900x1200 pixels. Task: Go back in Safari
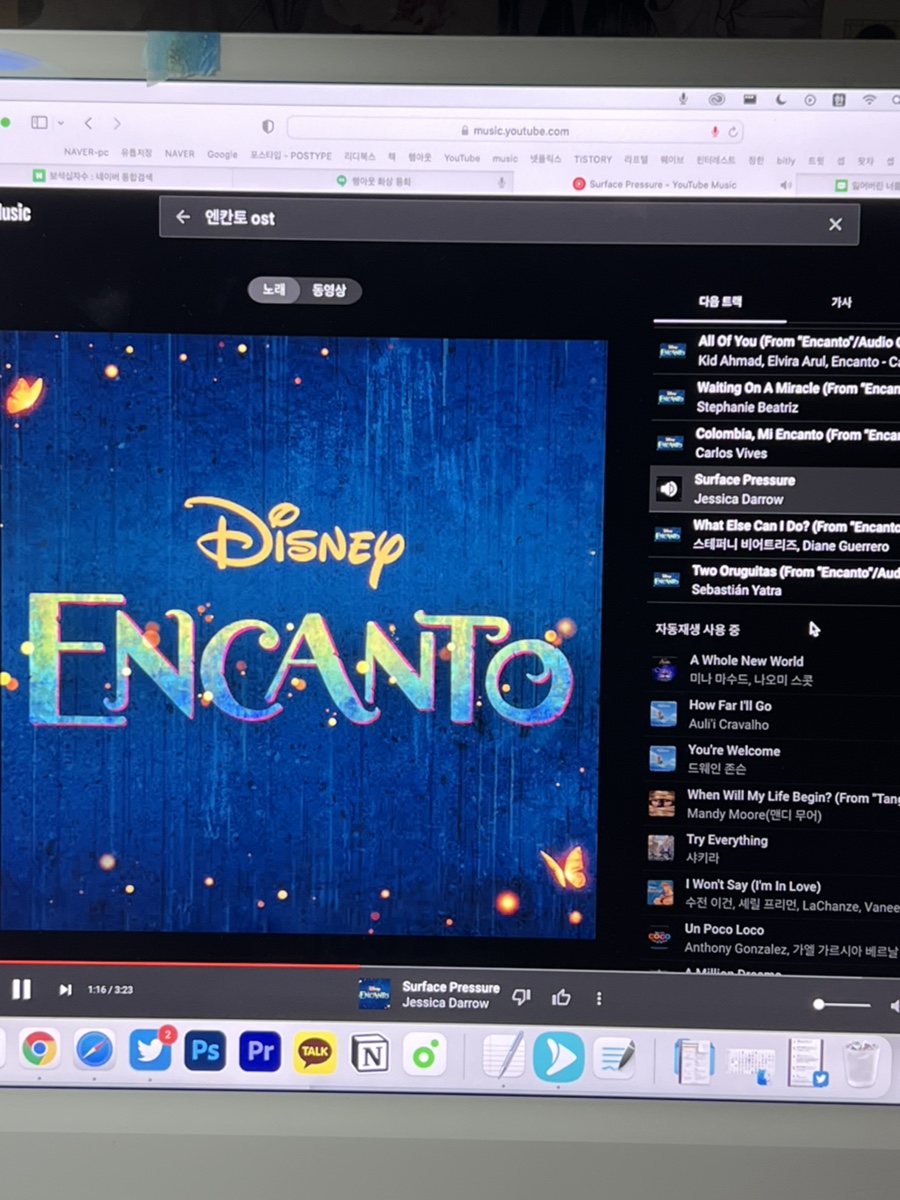coord(88,123)
